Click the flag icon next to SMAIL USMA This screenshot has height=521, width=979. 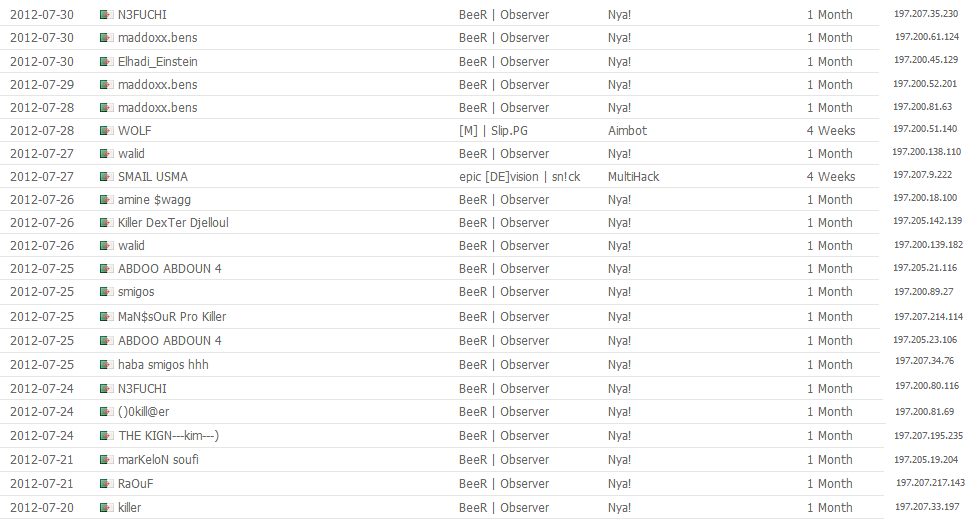[x=106, y=177]
